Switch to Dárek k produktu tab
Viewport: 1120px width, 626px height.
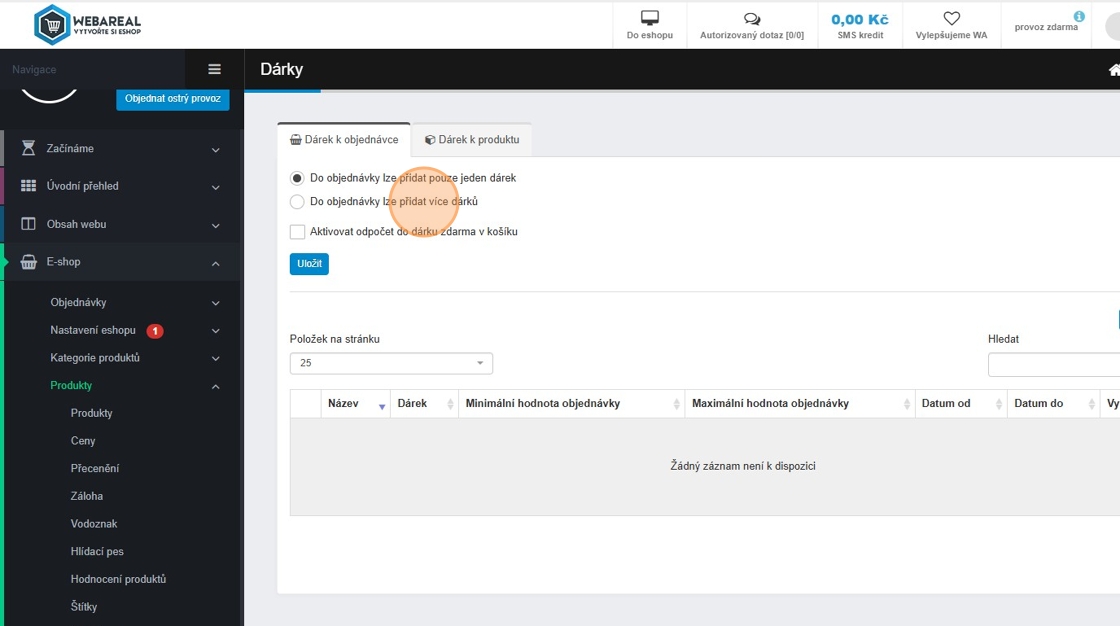(472, 139)
